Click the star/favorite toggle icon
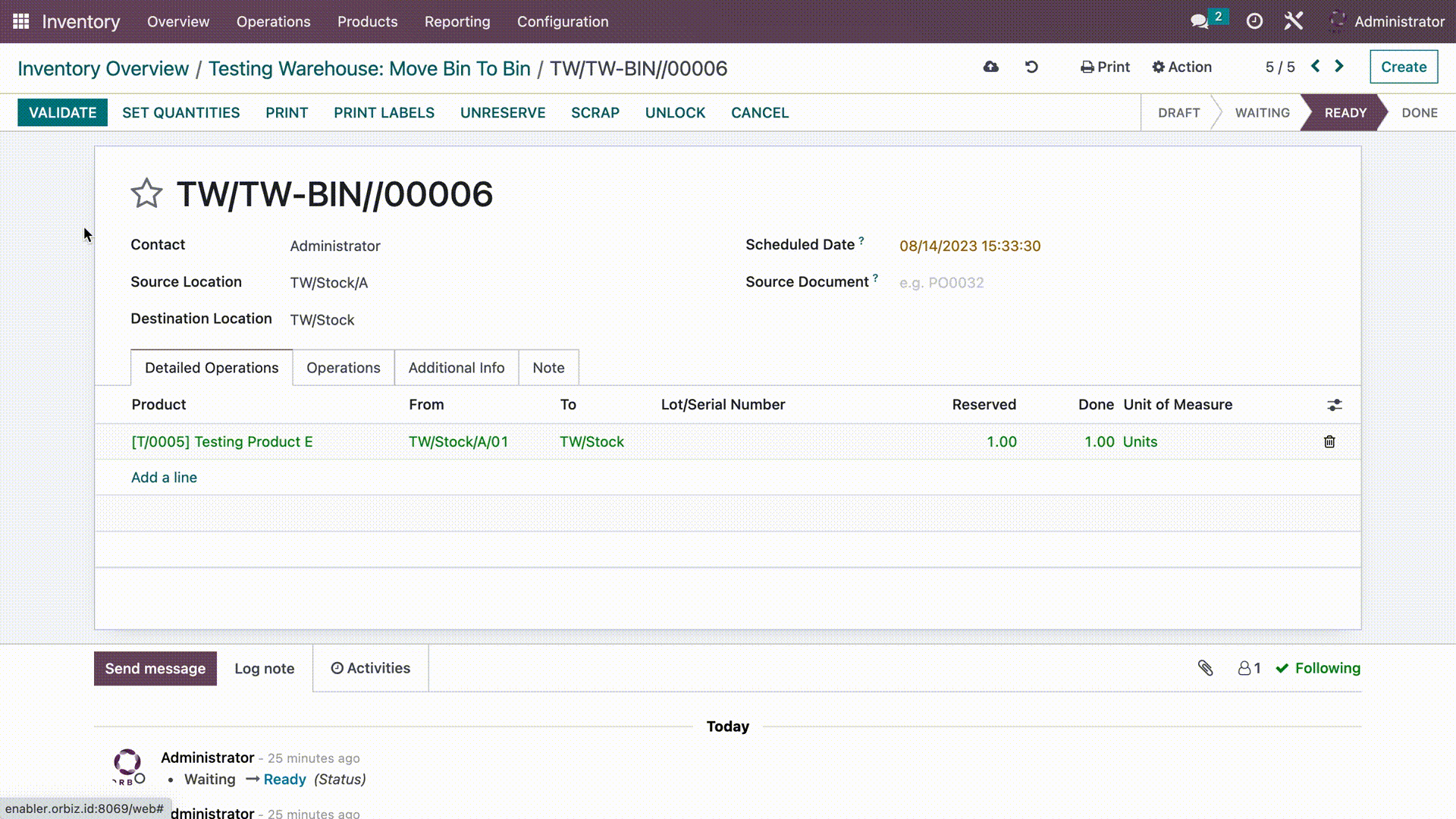The width and height of the screenshot is (1456, 819). point(147,193)
